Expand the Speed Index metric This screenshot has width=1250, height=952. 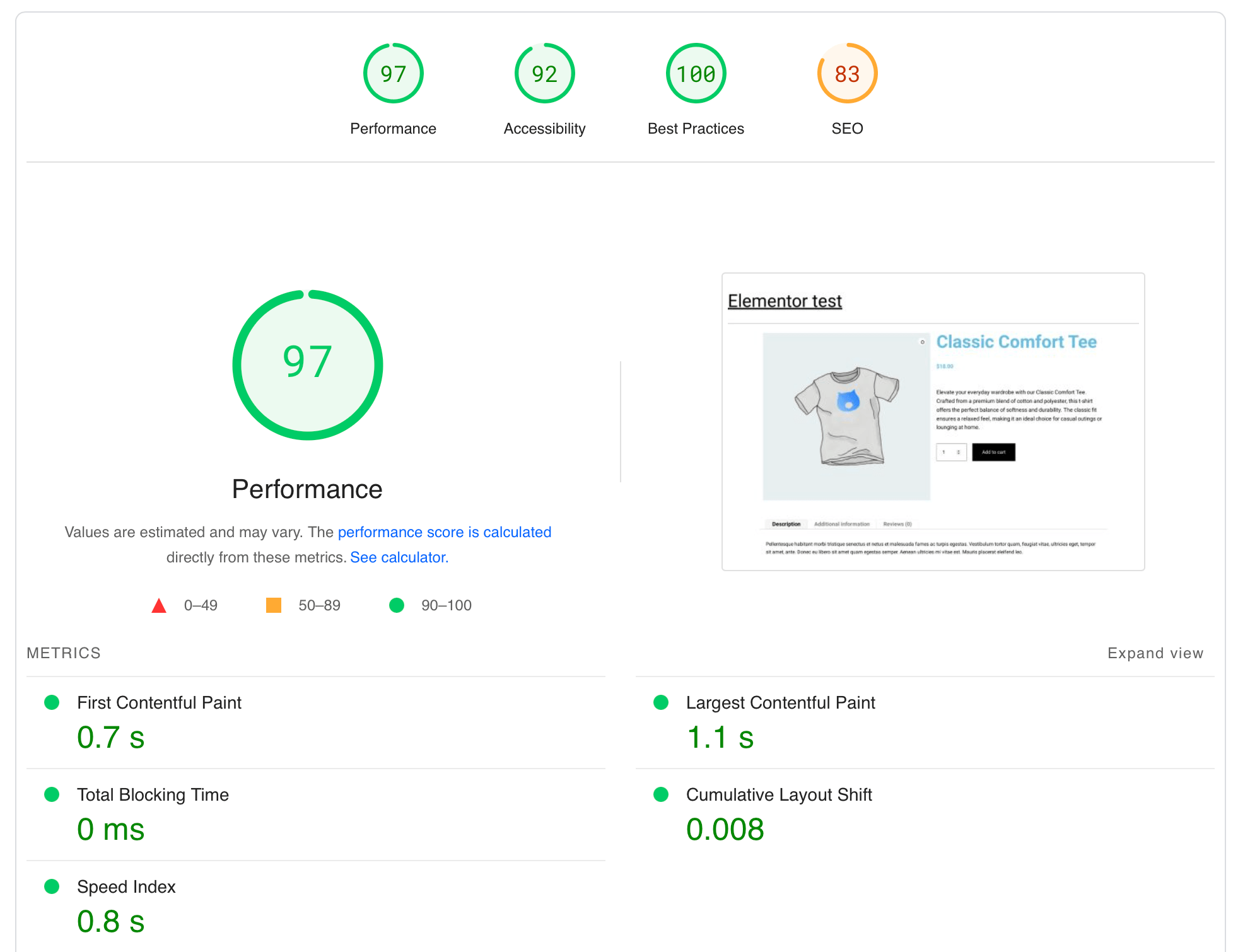tap(126, 886)
